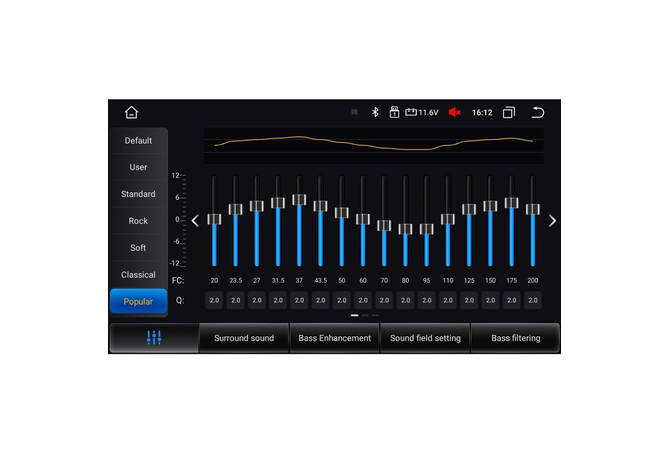This screenshot has width=670, height=453.
Task: Click the Q value box under 200 Hz
Action: [x=533, y=300]
